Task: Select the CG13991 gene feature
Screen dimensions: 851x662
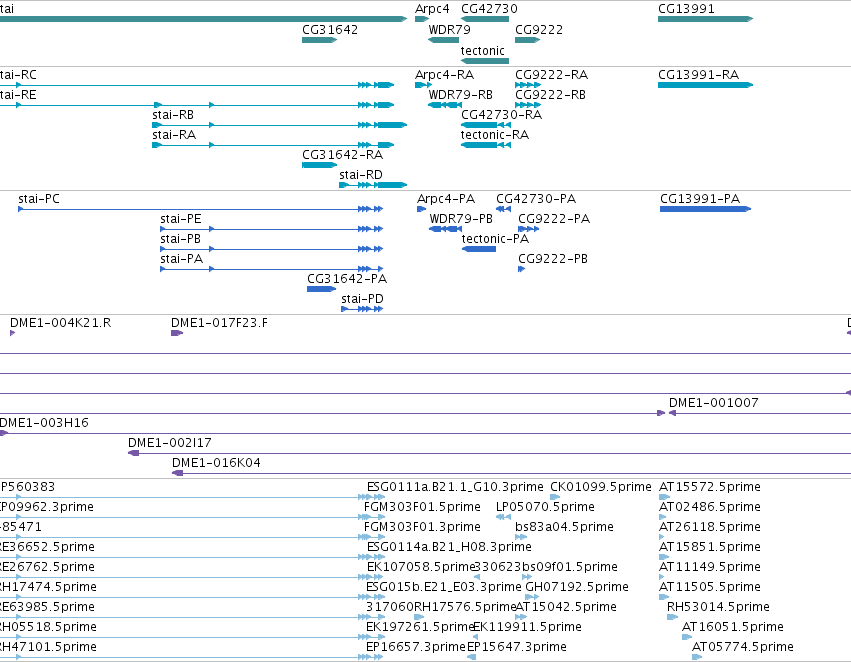Action: click(705, 19)
